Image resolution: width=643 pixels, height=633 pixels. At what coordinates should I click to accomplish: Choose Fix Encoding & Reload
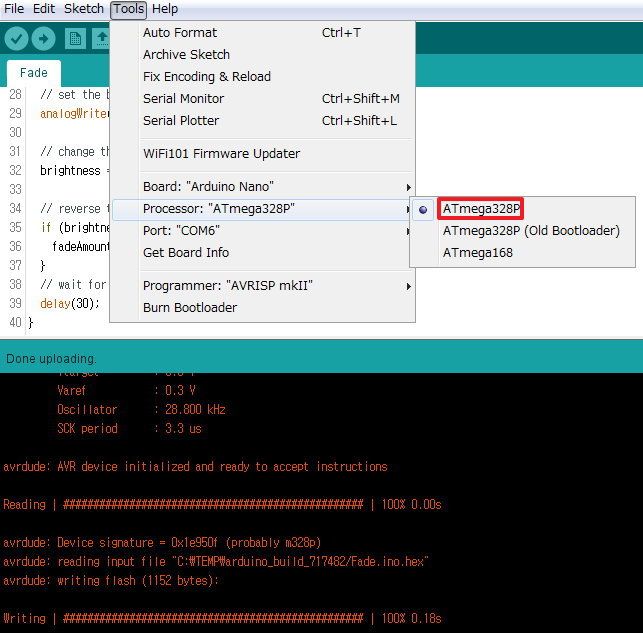(262, 77)
